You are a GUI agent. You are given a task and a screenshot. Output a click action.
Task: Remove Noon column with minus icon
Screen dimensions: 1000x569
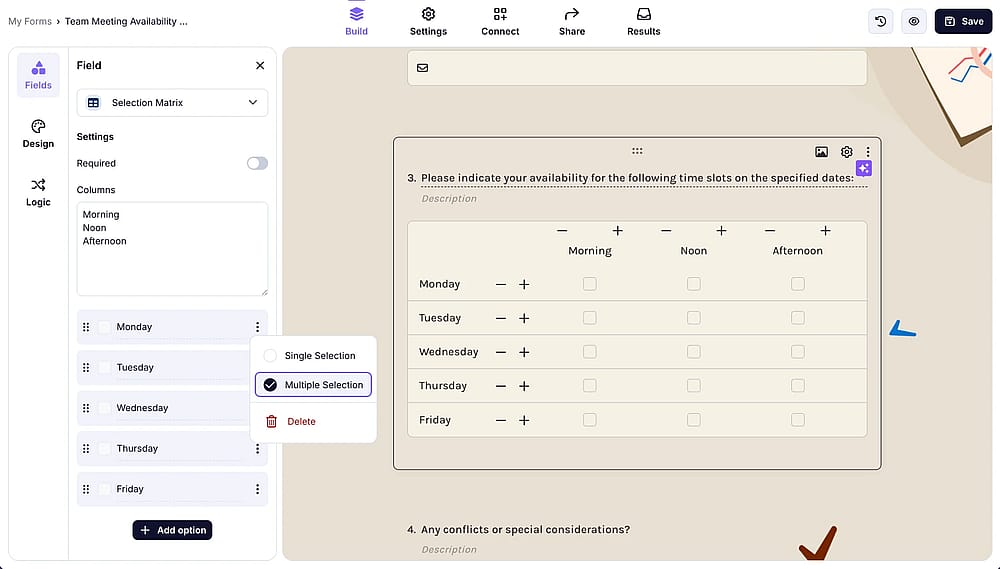[x=666, y=231]
